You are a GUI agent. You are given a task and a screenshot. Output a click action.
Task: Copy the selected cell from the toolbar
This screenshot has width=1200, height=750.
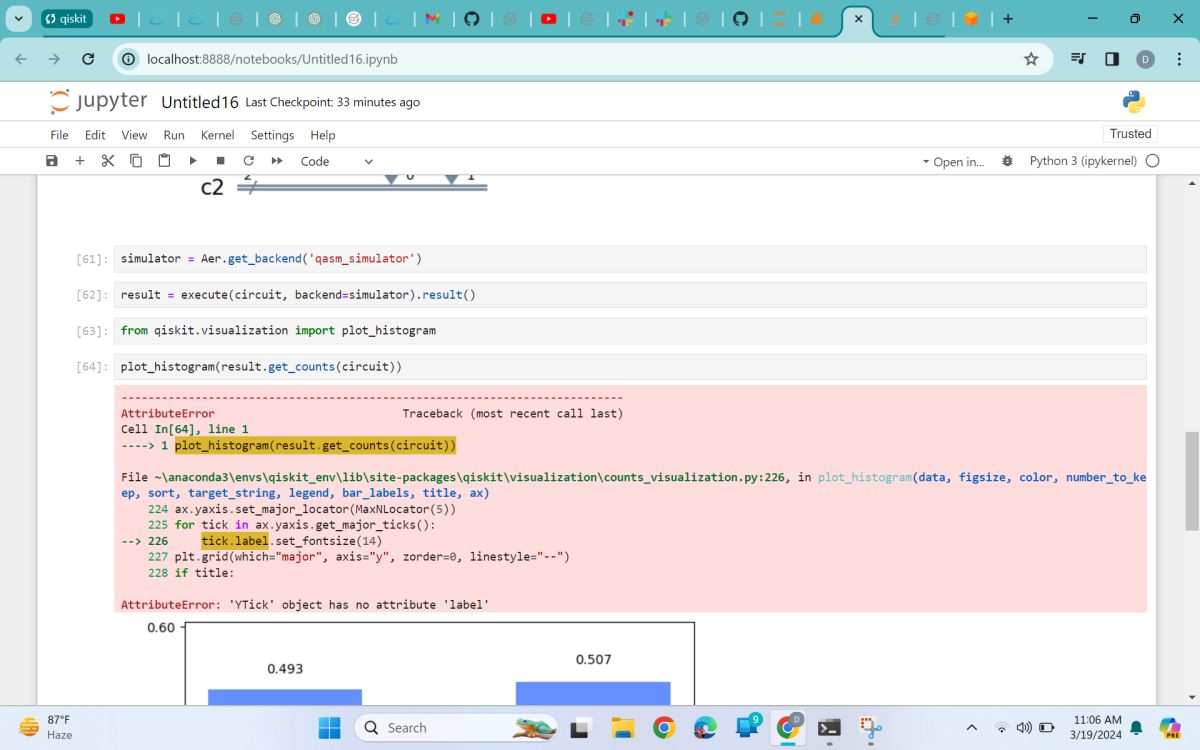[x=136, y=161]
